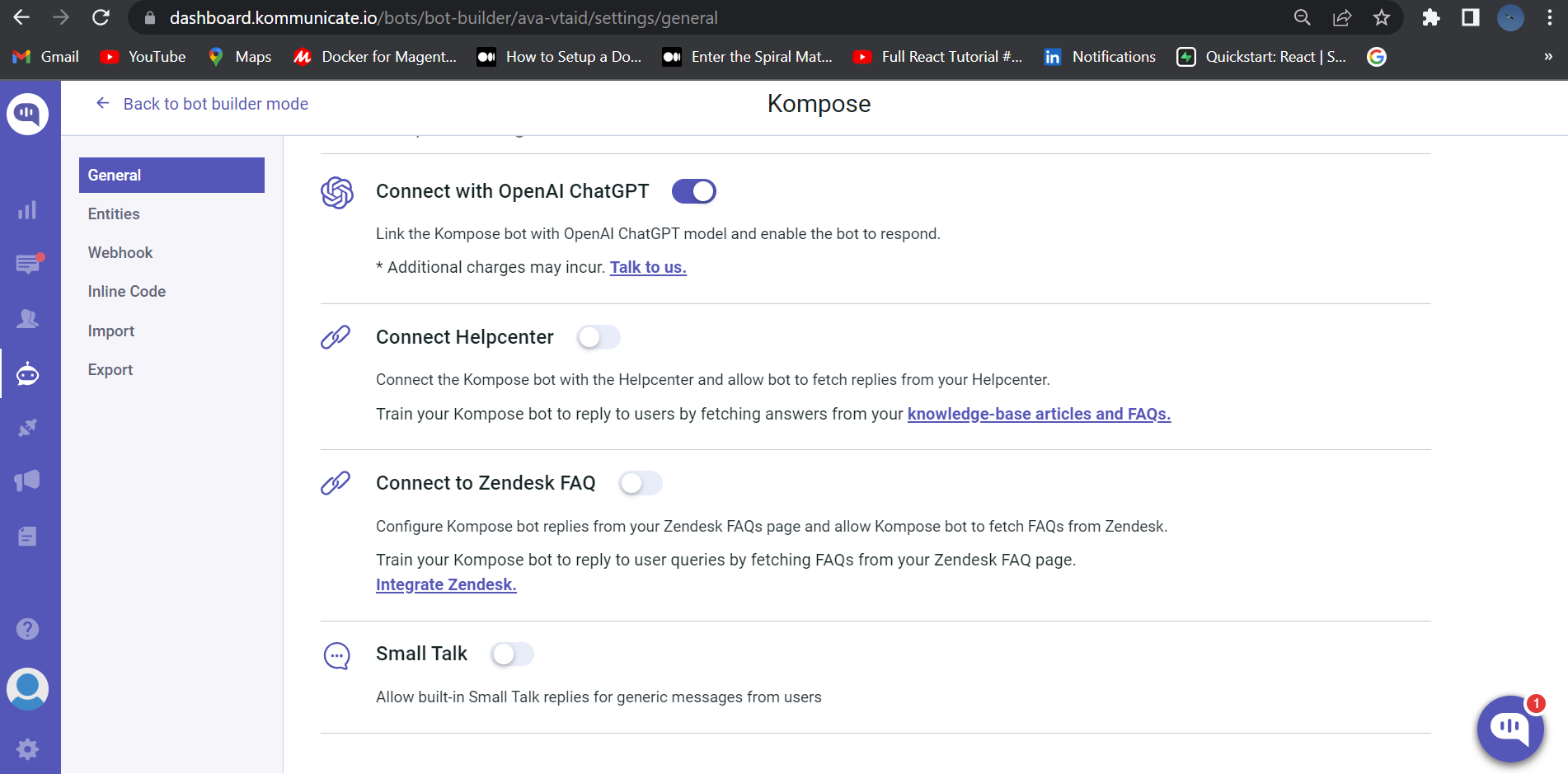
Task: Click the bot integration robot icon
Action: [28, 374]
